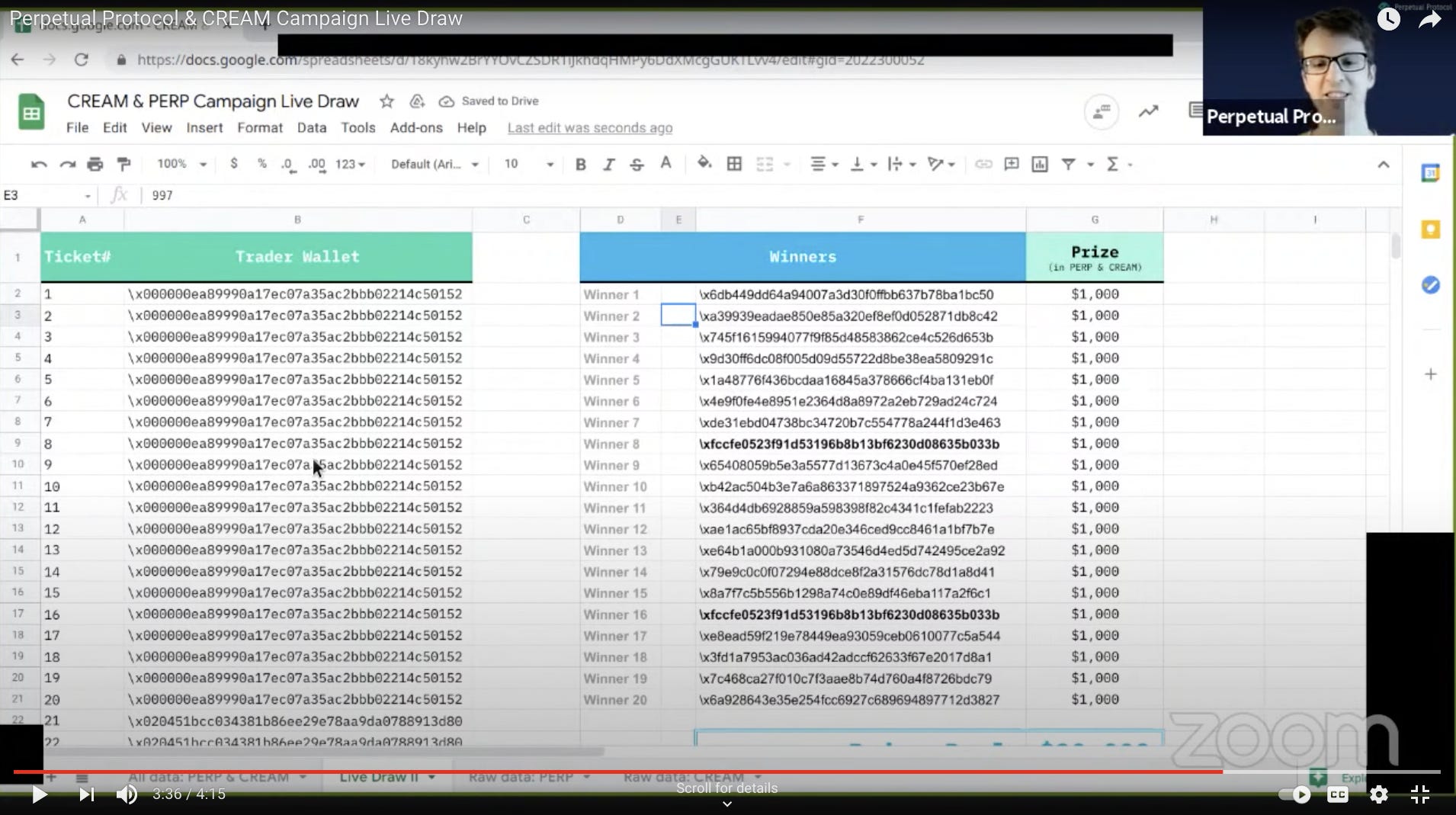The width and height of the screenshot is (1456, 815).
Task: Open the Insert menu
Action: pyautogui.click(x=204, y=127)
